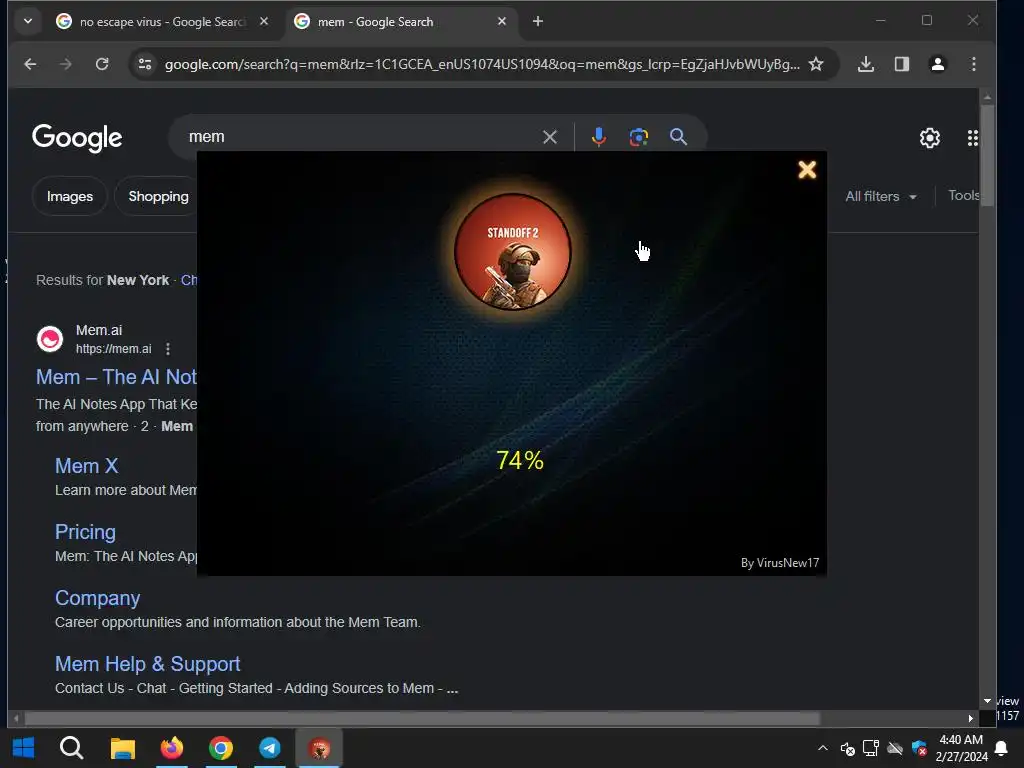Click the Google logo
The width and height of the screenshot is (1024, 768).
coord(77,137)
